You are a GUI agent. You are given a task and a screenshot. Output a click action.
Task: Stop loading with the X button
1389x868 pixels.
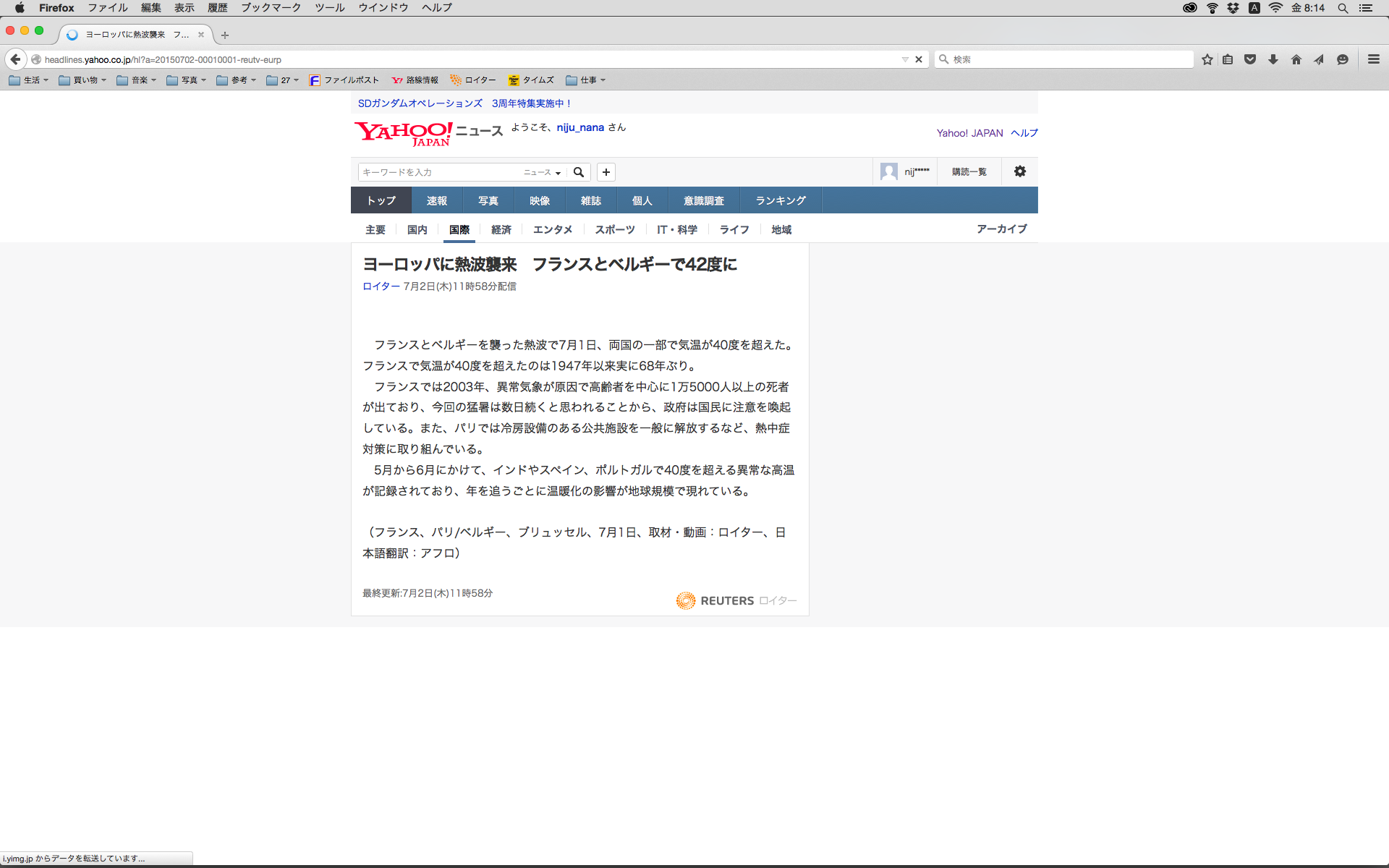click(x=919, y=59)
